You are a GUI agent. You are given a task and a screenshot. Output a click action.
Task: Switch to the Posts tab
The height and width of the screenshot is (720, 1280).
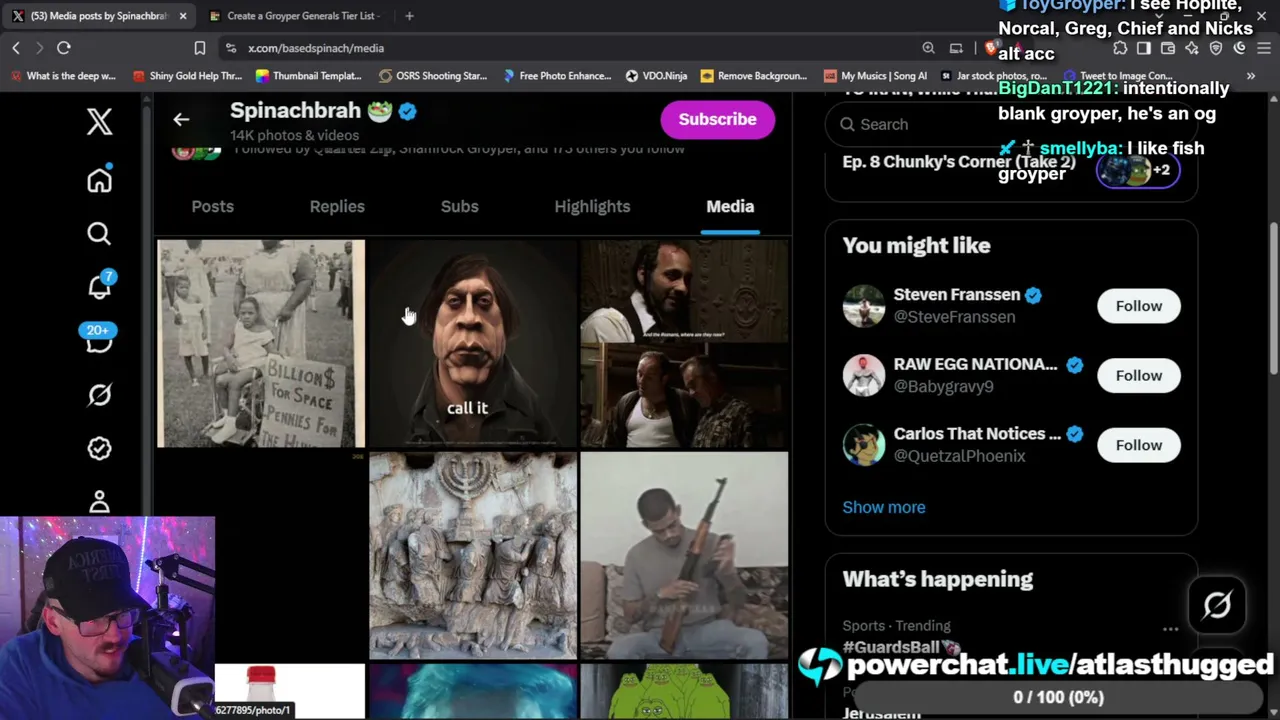212,206
